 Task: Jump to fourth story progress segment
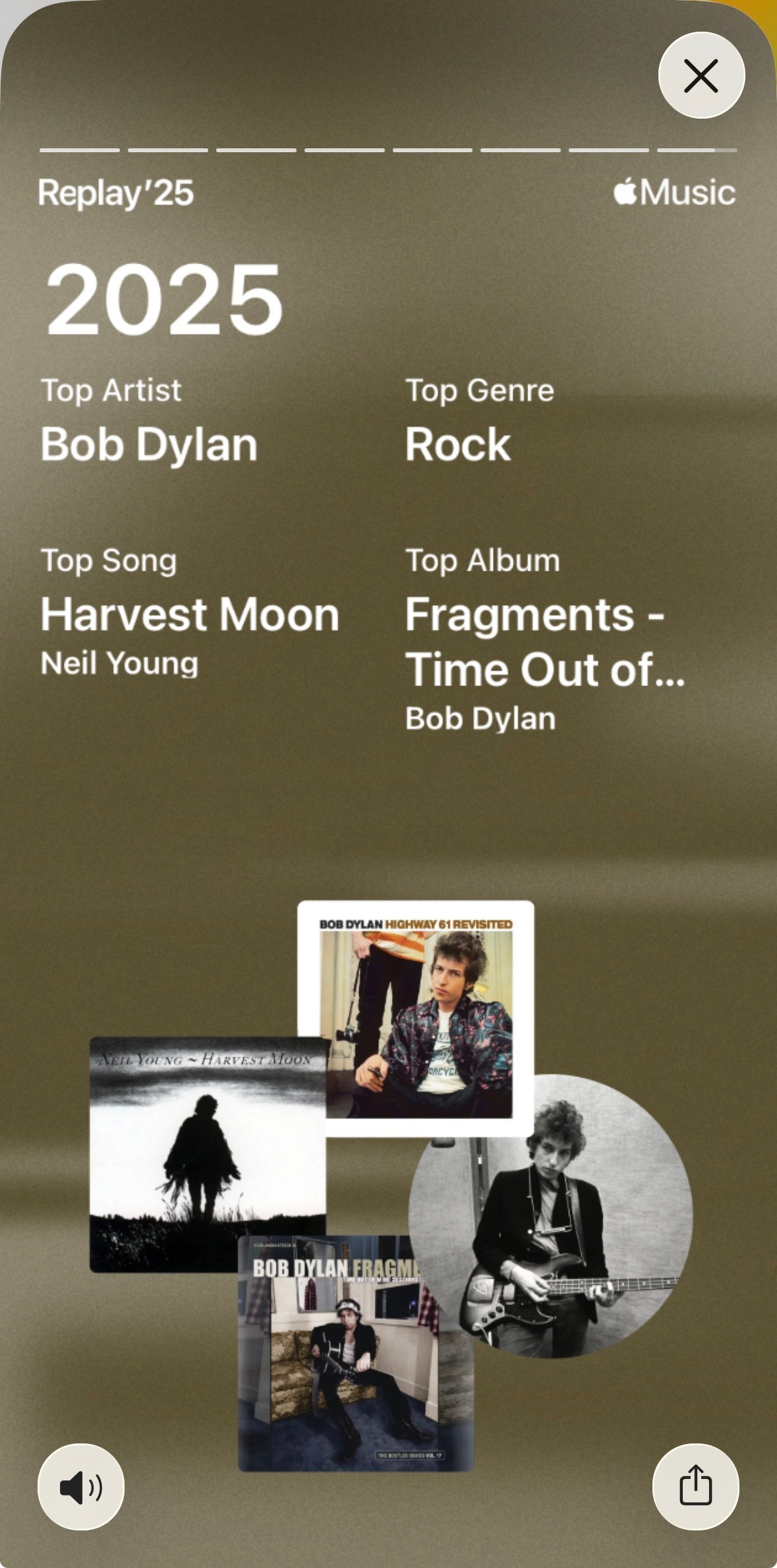(x=345, y=150)
